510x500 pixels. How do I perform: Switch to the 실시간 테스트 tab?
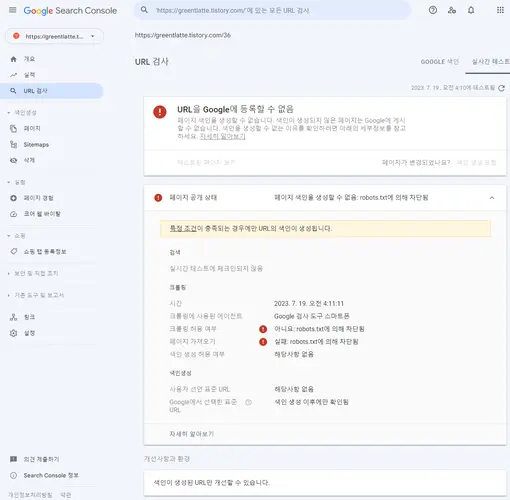click(490, 62)
